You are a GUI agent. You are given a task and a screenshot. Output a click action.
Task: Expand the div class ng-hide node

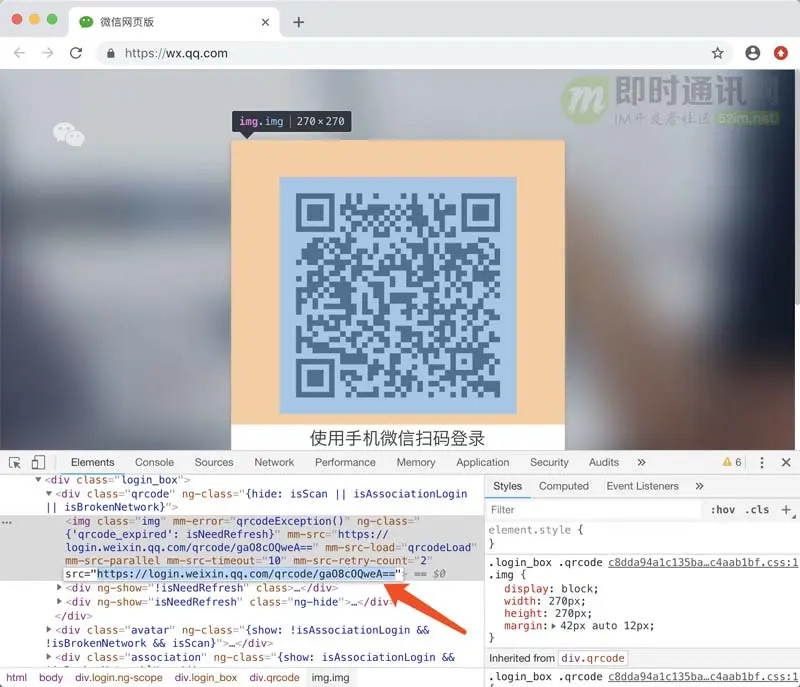pos(59,601)
